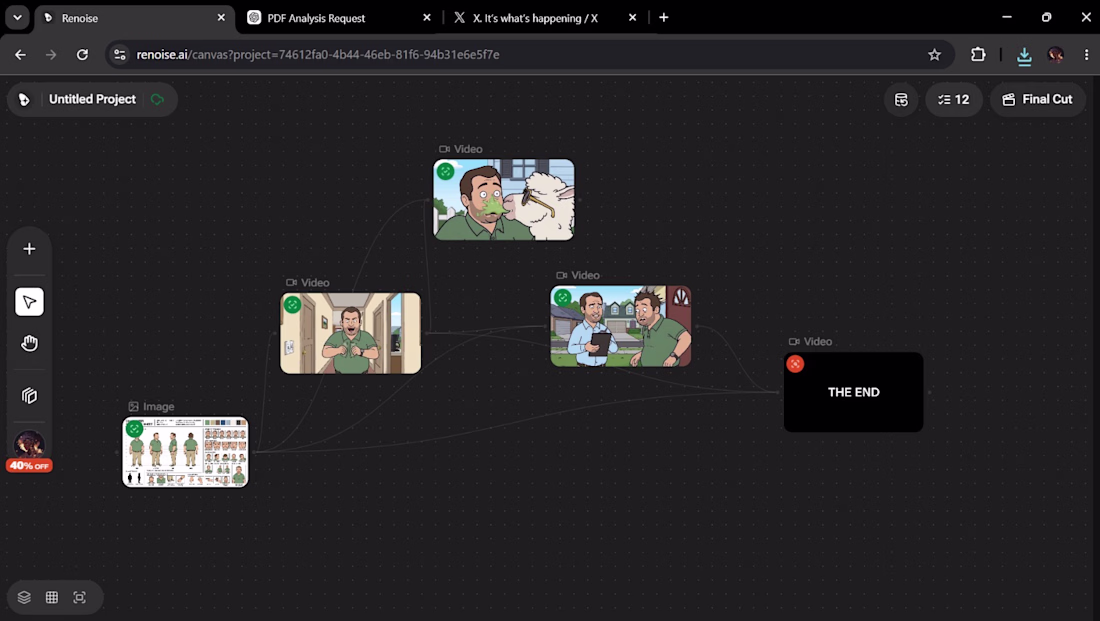The height and width of the screenshot is (621, 1100).
Task: Close the X tab
Action: point(632,18)
